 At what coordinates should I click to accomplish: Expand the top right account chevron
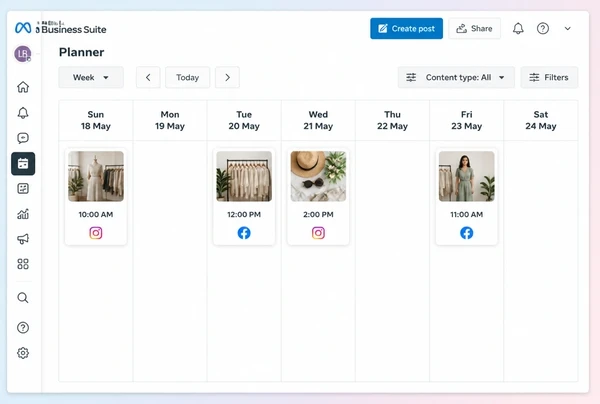point(567,28)
